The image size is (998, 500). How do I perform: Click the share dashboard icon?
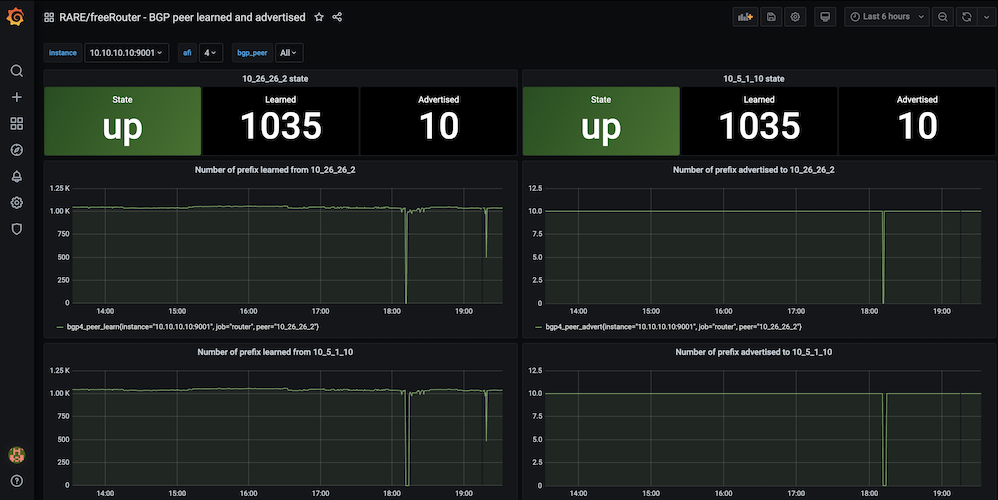[337, 17]
